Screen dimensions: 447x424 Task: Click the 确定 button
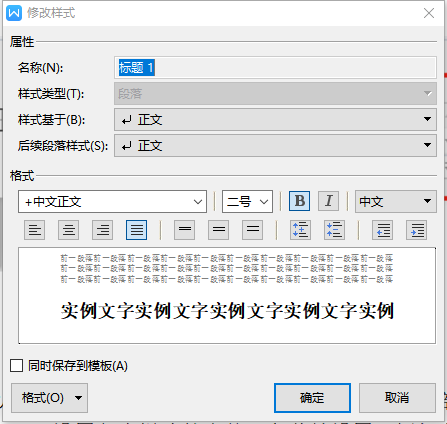click(312, 398)
